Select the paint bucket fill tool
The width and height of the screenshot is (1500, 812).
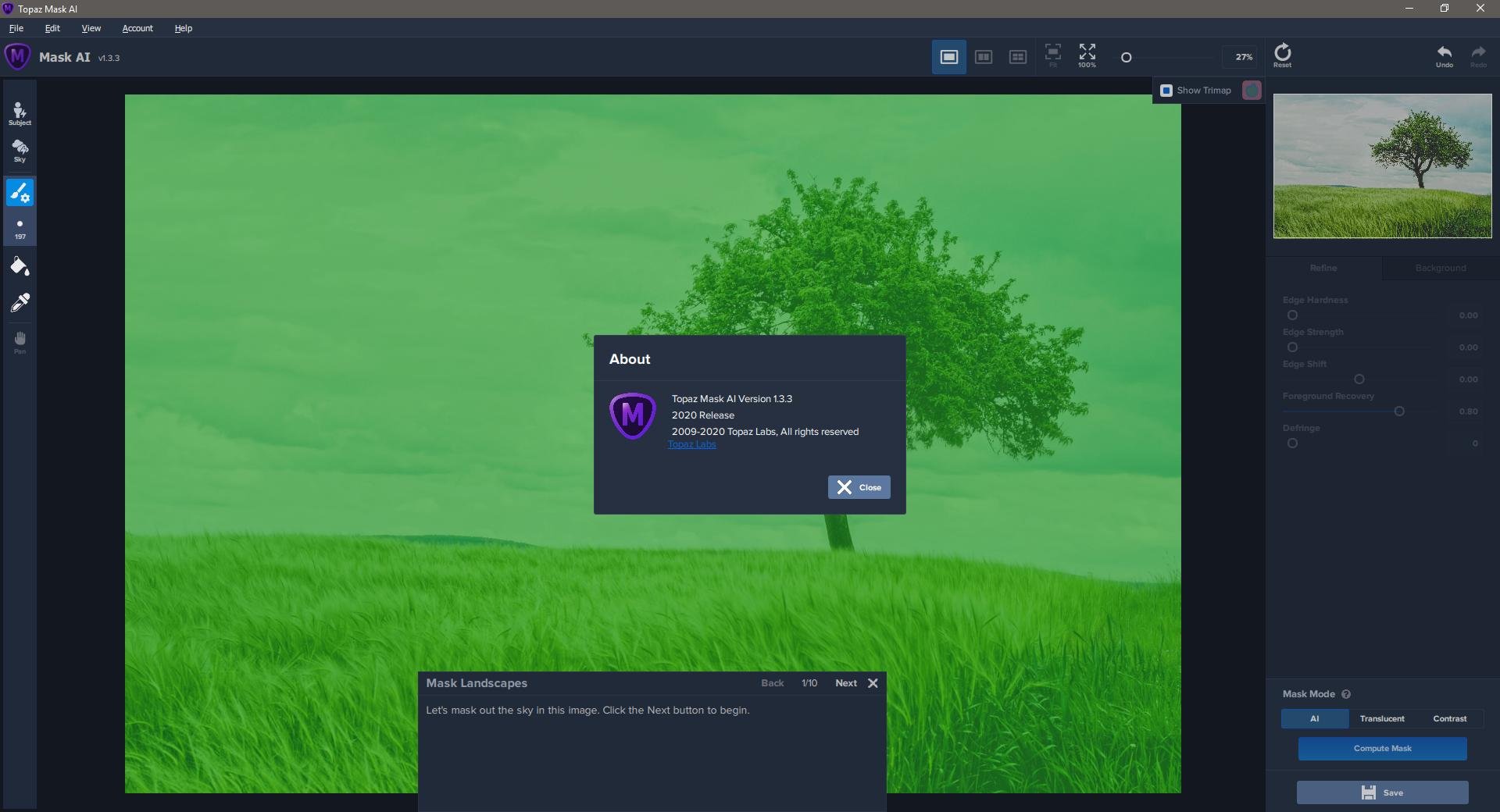[20, 267]
